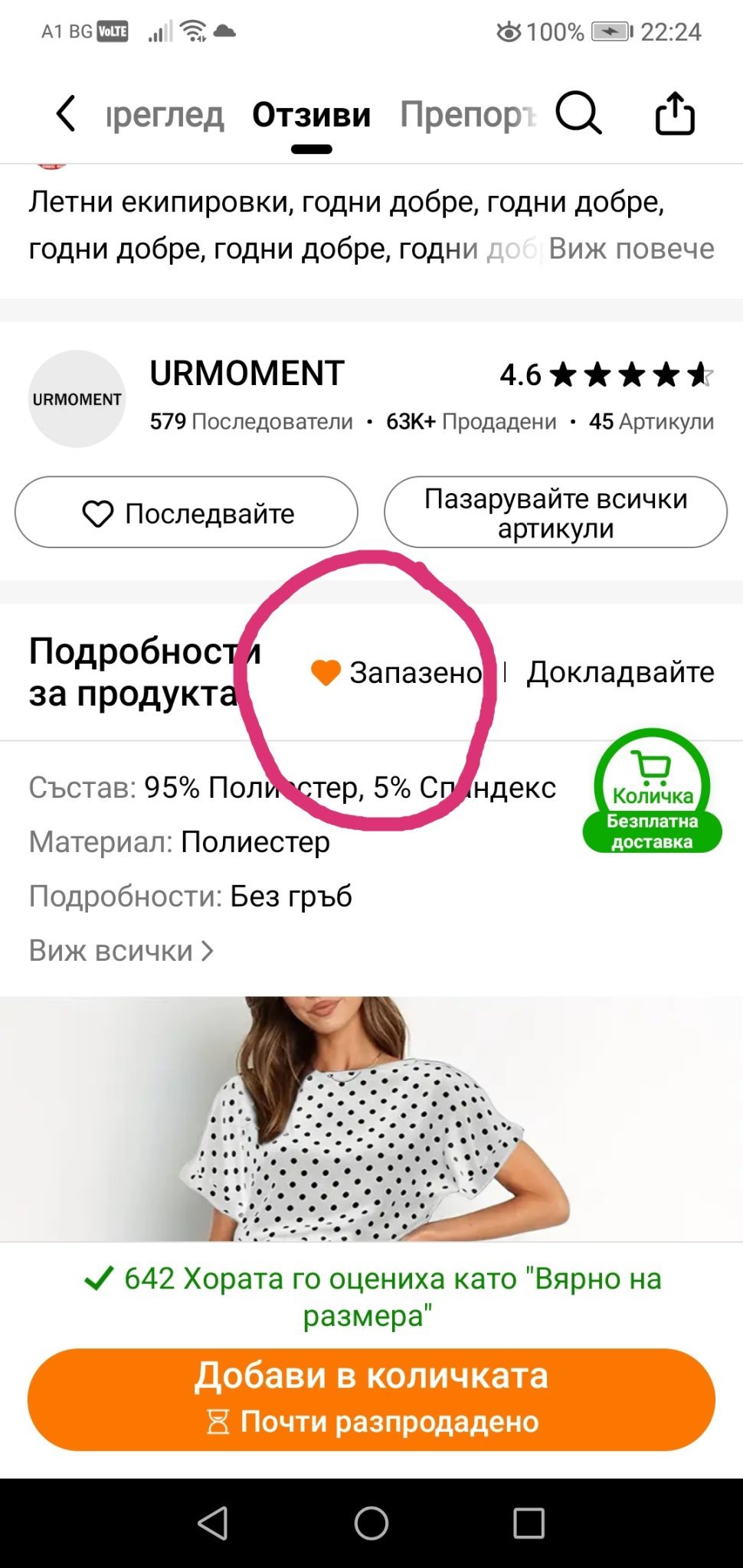Image resolution: width=743 pixels, height=1568 pixels.
Task: Expand product details via Виж всички
Action: pyautogui.click(x=121, y=950)
